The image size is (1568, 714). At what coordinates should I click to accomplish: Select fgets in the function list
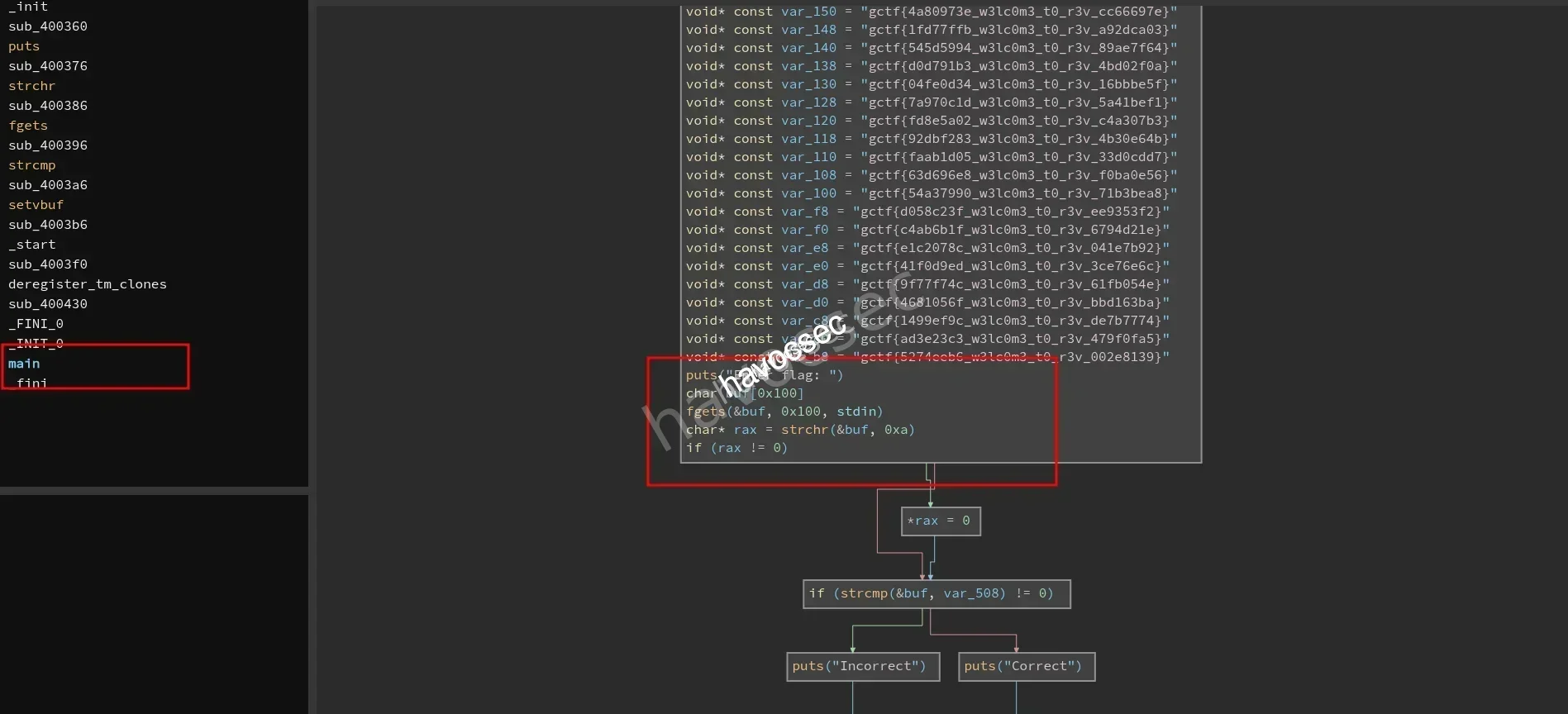click(28, 126)
